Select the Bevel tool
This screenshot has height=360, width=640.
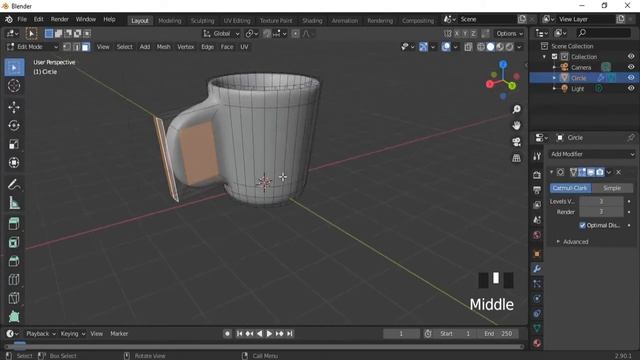coord(14,261)
